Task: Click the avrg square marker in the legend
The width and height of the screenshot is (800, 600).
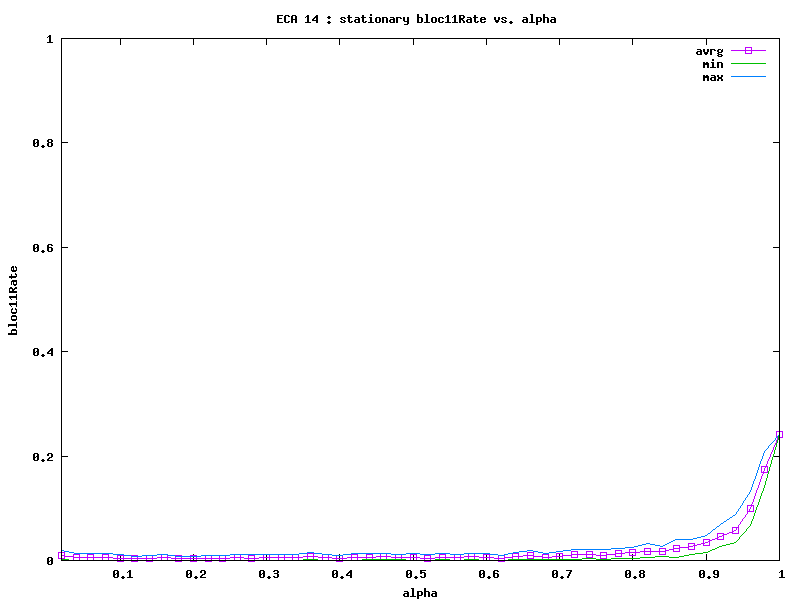Action: click(748, 50)
